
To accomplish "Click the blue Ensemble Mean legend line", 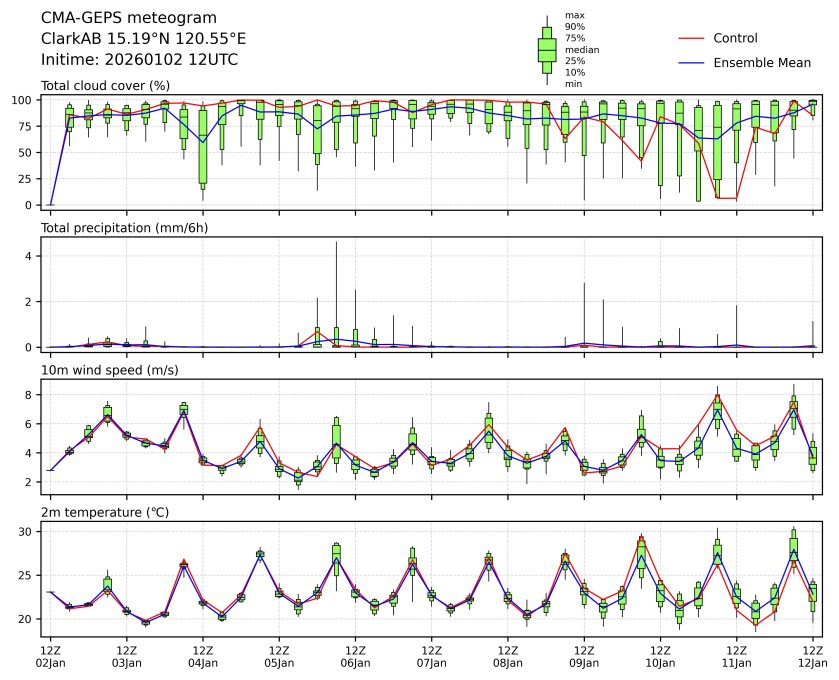I will click(692, 62).
